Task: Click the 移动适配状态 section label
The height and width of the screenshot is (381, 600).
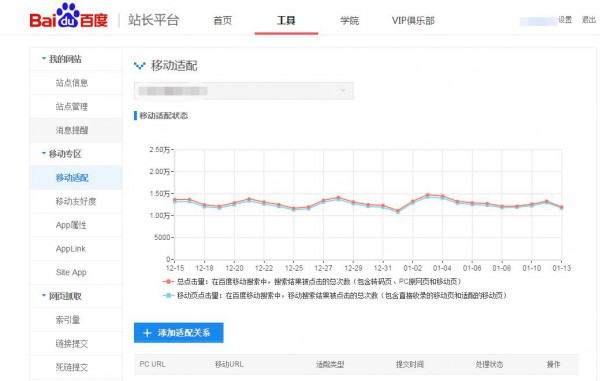Action: coord(163,116)
